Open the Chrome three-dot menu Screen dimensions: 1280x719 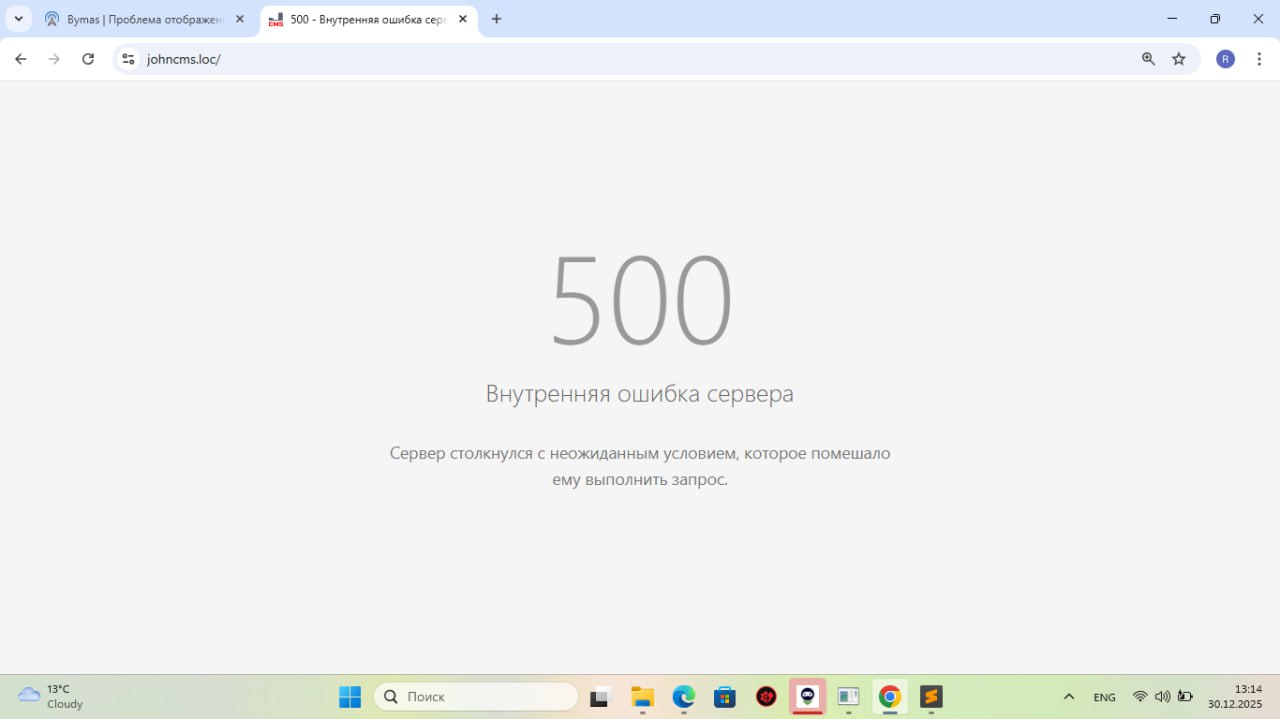point(1259,59)
